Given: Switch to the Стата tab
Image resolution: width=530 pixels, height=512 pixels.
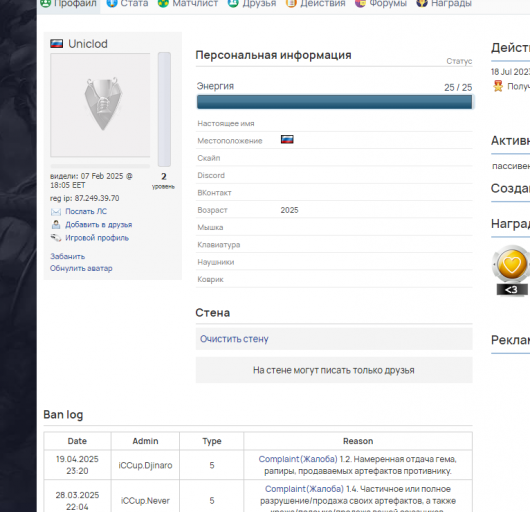Looking at the screenshot, I should click(x=127, y=4).
